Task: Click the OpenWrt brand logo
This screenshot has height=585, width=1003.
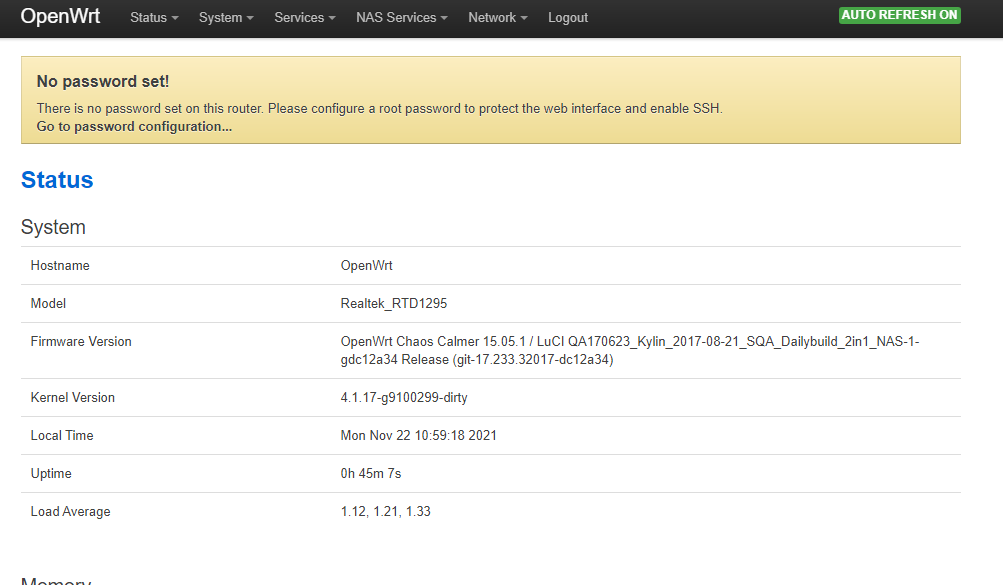Action: pos(60,16)
